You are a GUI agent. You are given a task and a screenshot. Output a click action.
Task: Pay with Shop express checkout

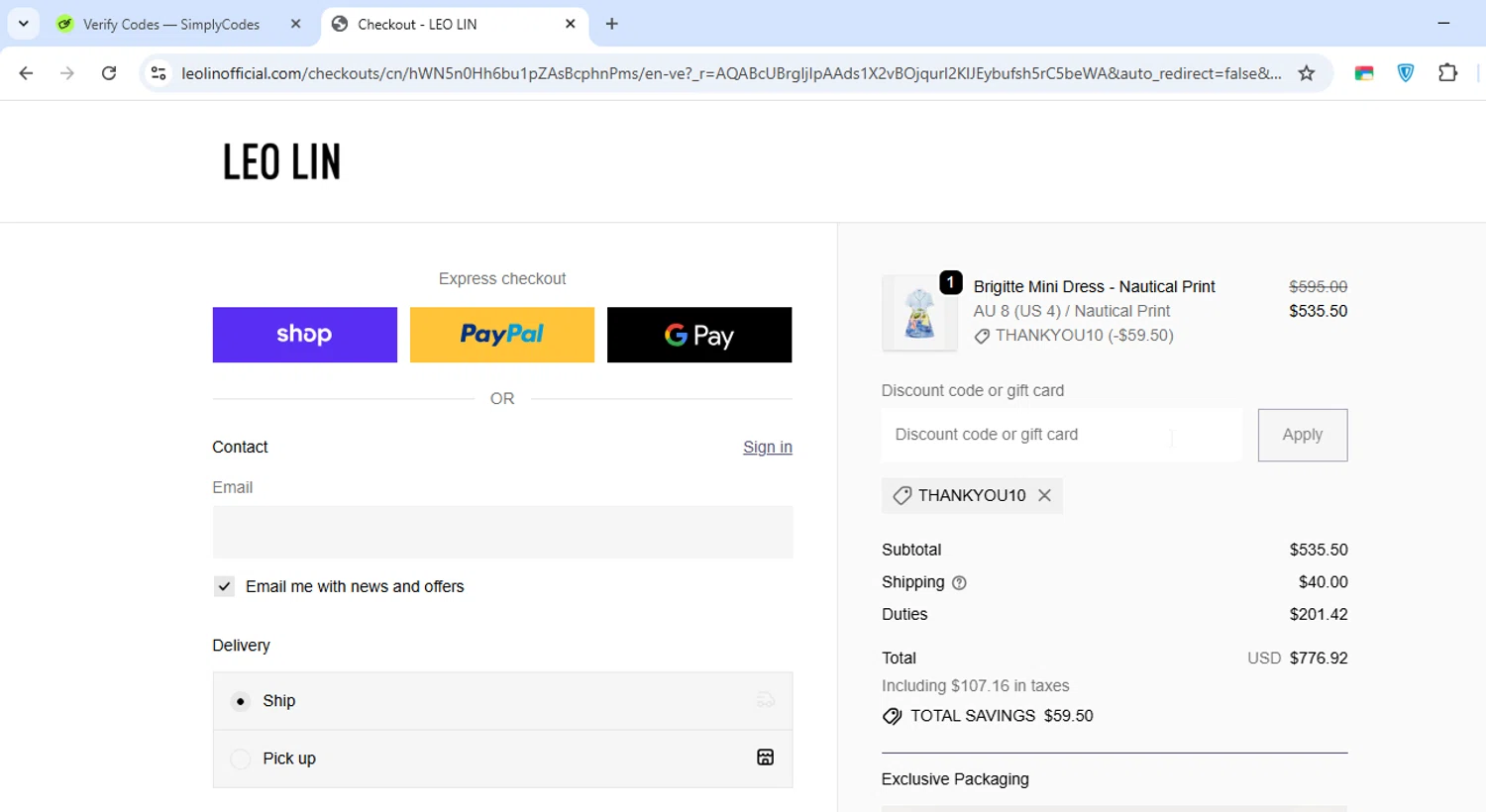coord(304,335)
